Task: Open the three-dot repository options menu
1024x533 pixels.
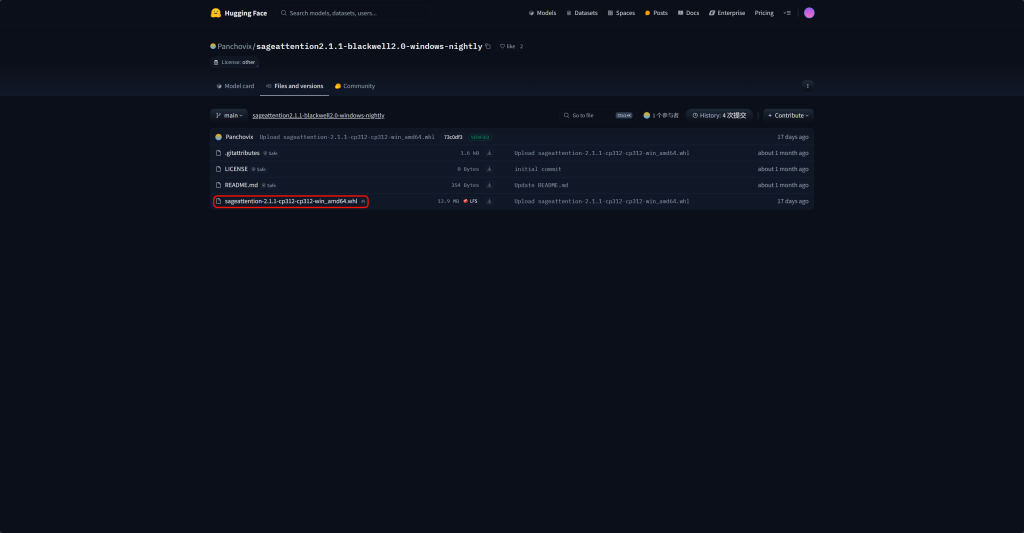Action: 807,86
